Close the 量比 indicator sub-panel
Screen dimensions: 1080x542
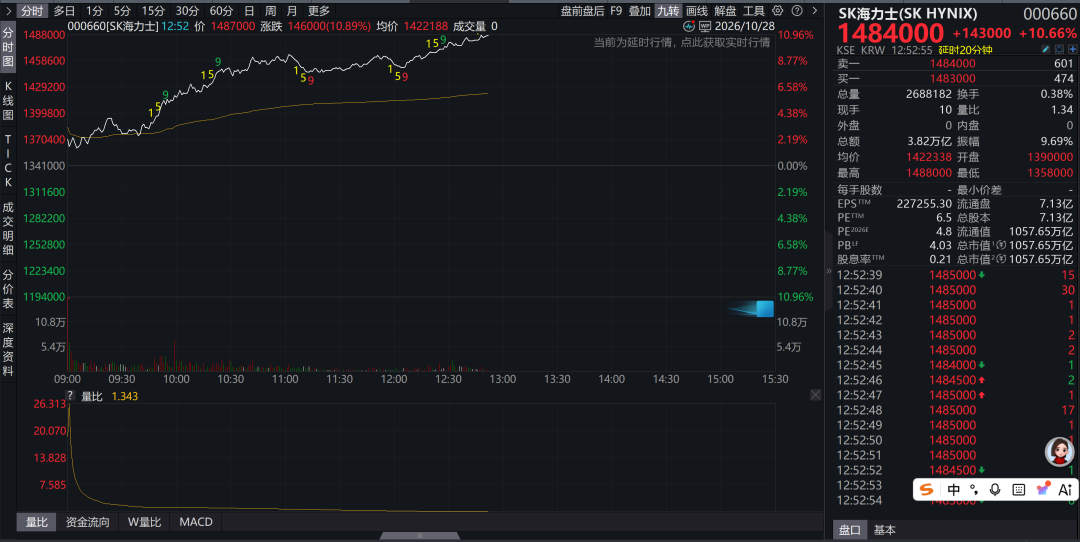pos(816,395)
